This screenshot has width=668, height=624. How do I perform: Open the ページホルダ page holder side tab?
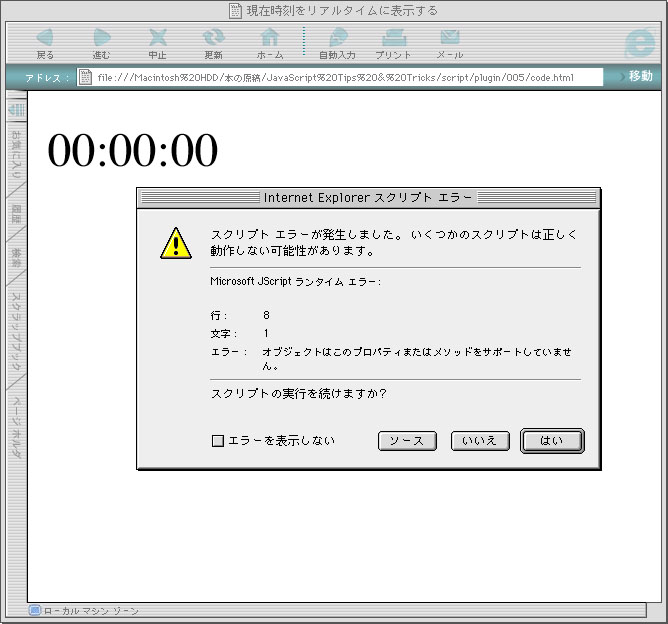16,427
